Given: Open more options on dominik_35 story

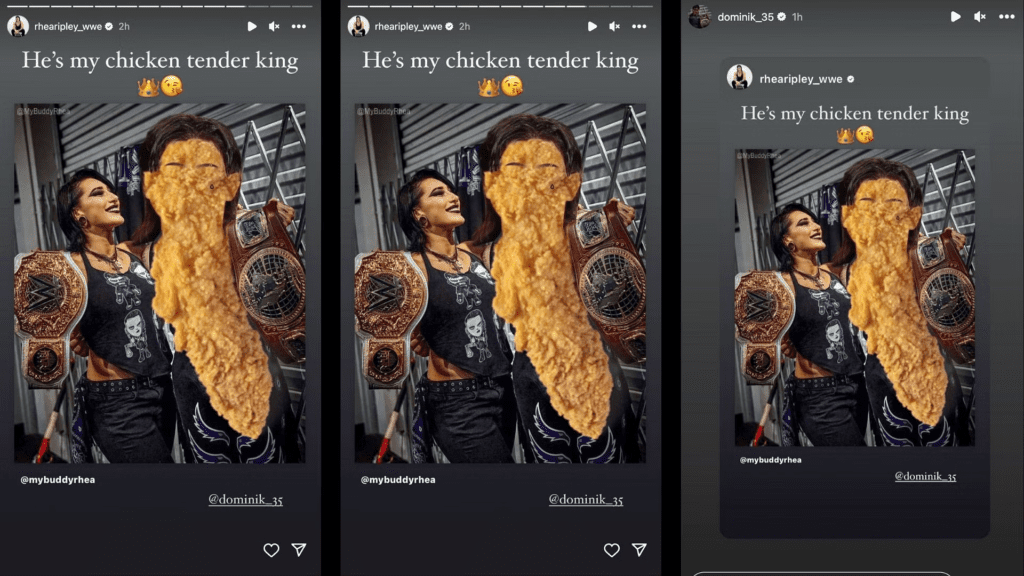Looking at the screenshot, I should click(1006, 17).
